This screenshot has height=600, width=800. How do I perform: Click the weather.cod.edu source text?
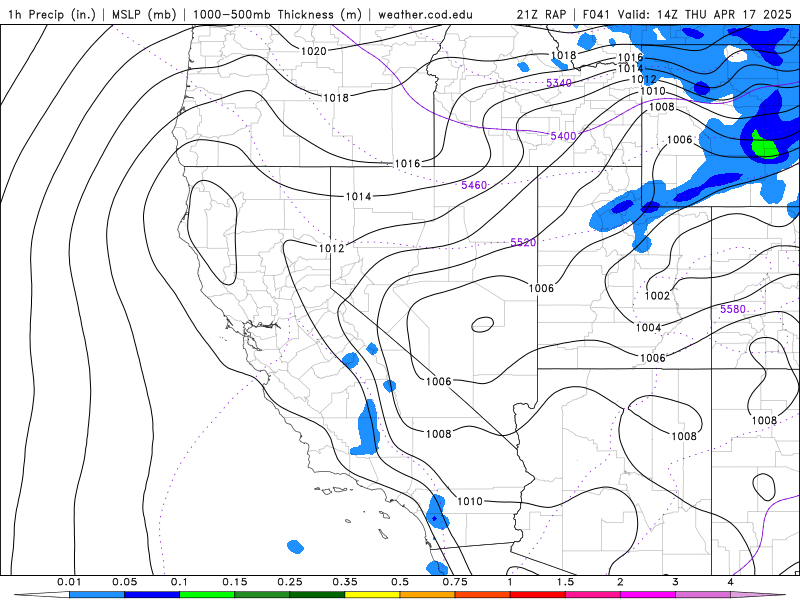point(426,14)
